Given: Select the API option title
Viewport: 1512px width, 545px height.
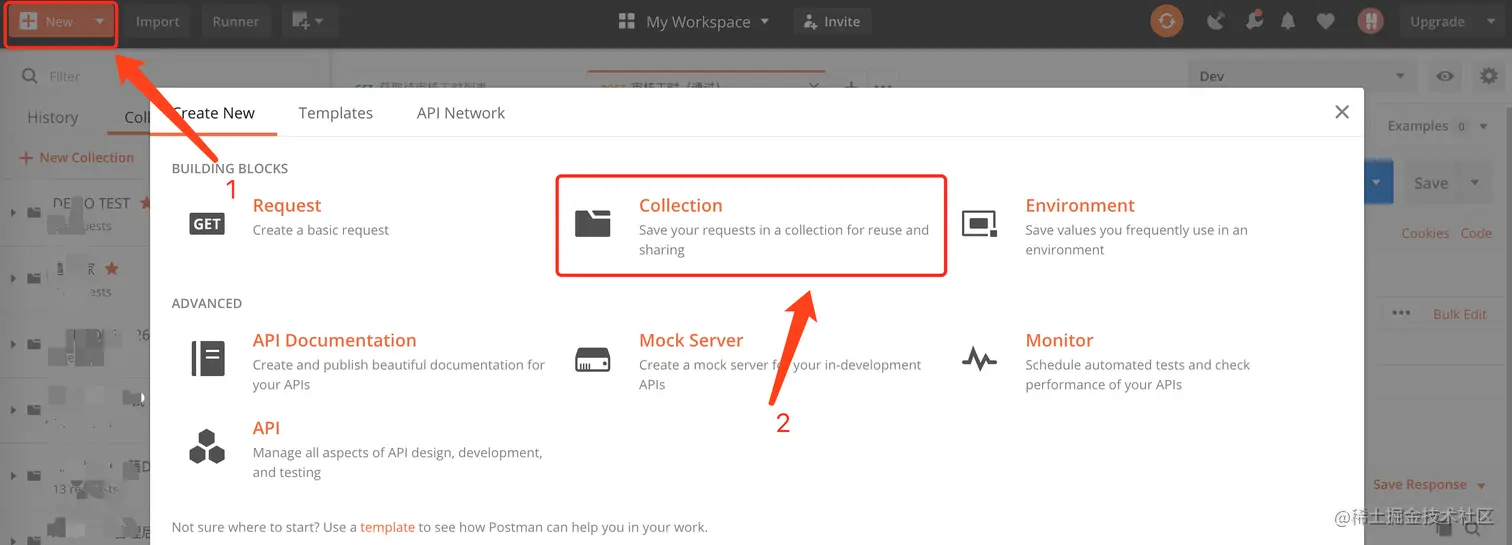Looking at the screenshot, I should (266, 428).
